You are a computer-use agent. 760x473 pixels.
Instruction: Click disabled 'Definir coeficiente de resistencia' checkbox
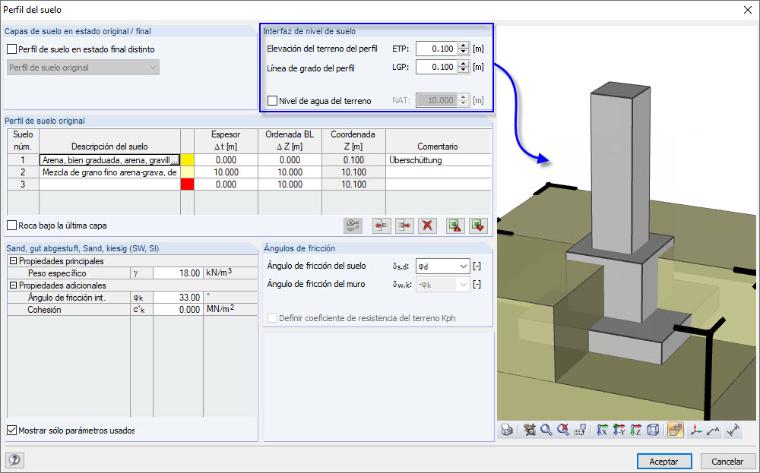272,318
